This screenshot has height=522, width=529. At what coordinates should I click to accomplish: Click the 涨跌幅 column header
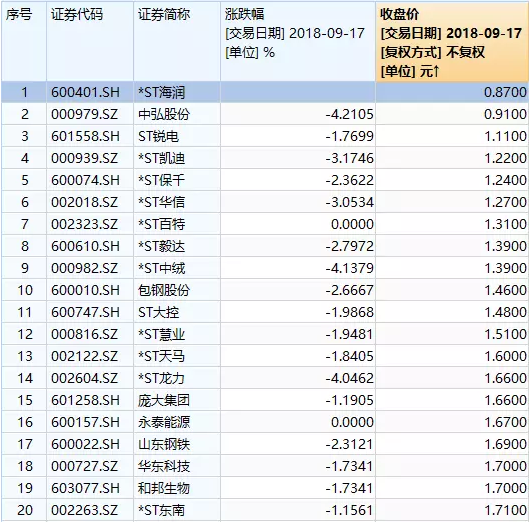tap(298, 42)
